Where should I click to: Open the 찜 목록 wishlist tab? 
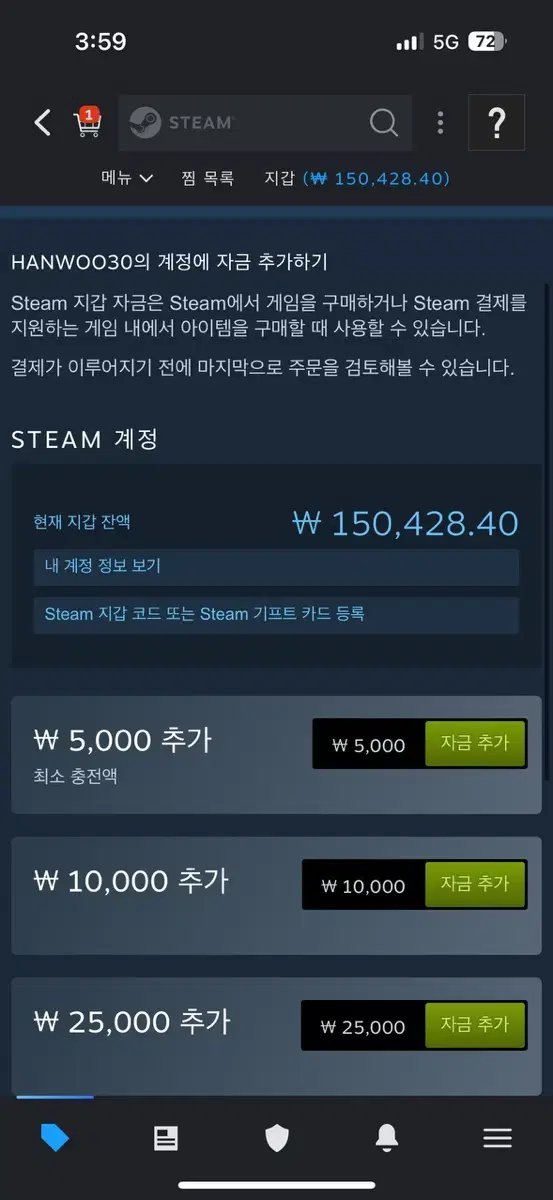208,178
